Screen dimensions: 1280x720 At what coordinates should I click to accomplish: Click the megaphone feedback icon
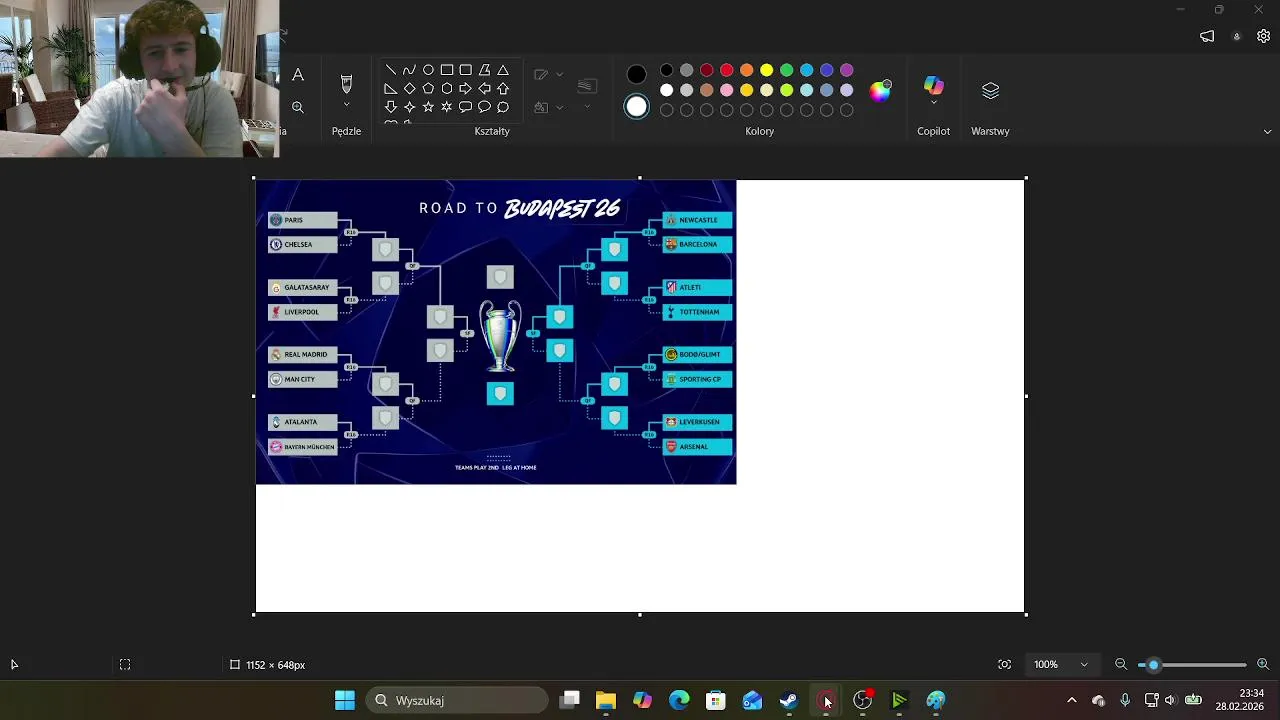(1207, 36)
